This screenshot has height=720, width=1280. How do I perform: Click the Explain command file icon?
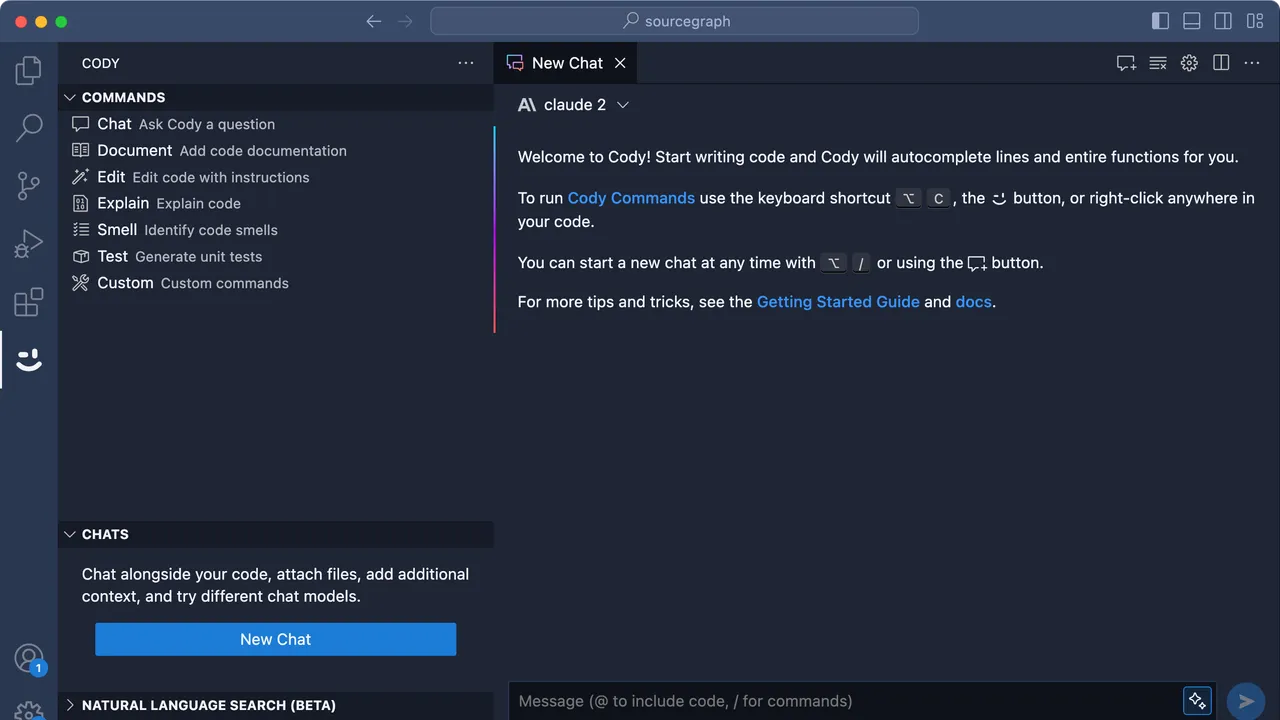(x=81, y=203)
